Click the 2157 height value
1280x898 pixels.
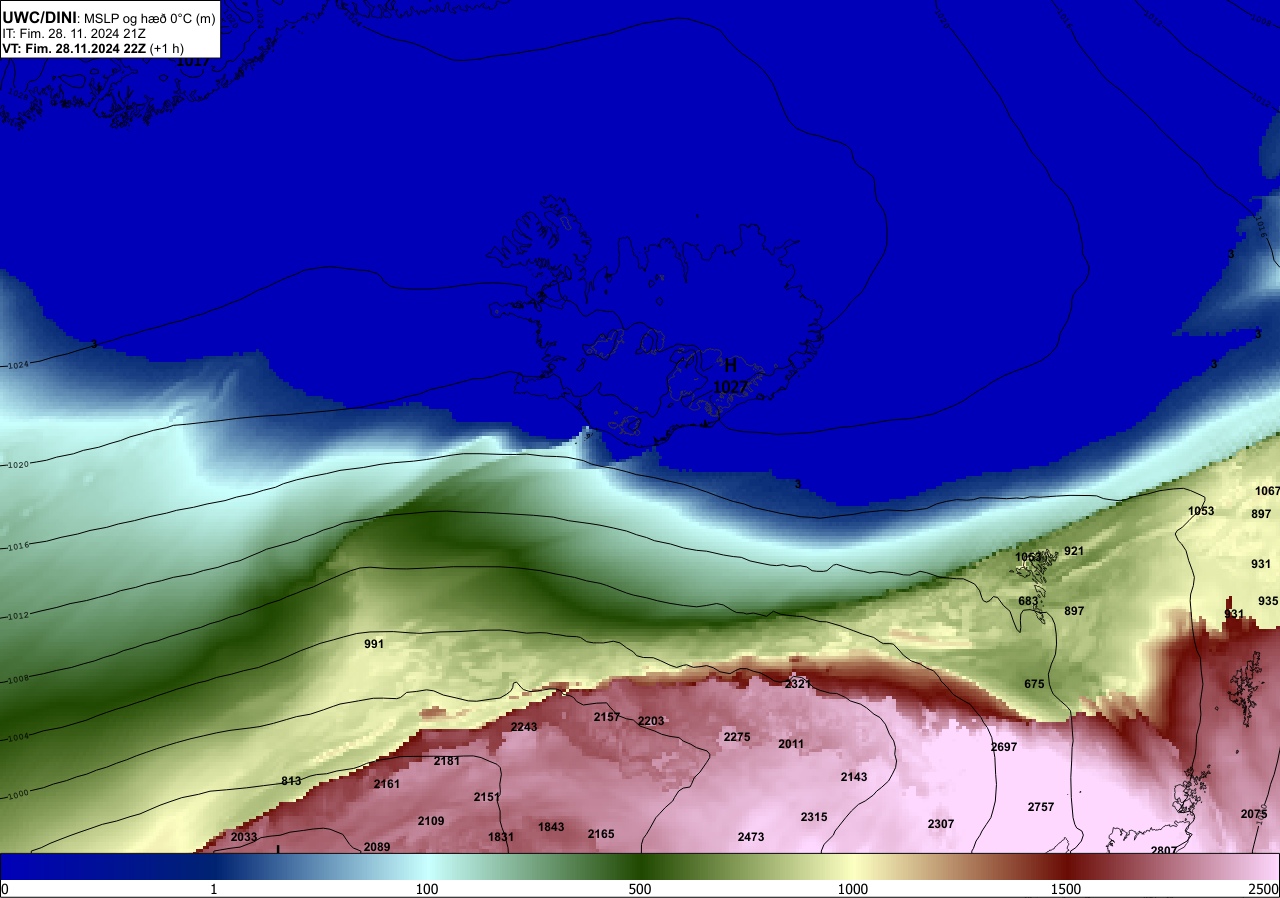pos(607,717)
